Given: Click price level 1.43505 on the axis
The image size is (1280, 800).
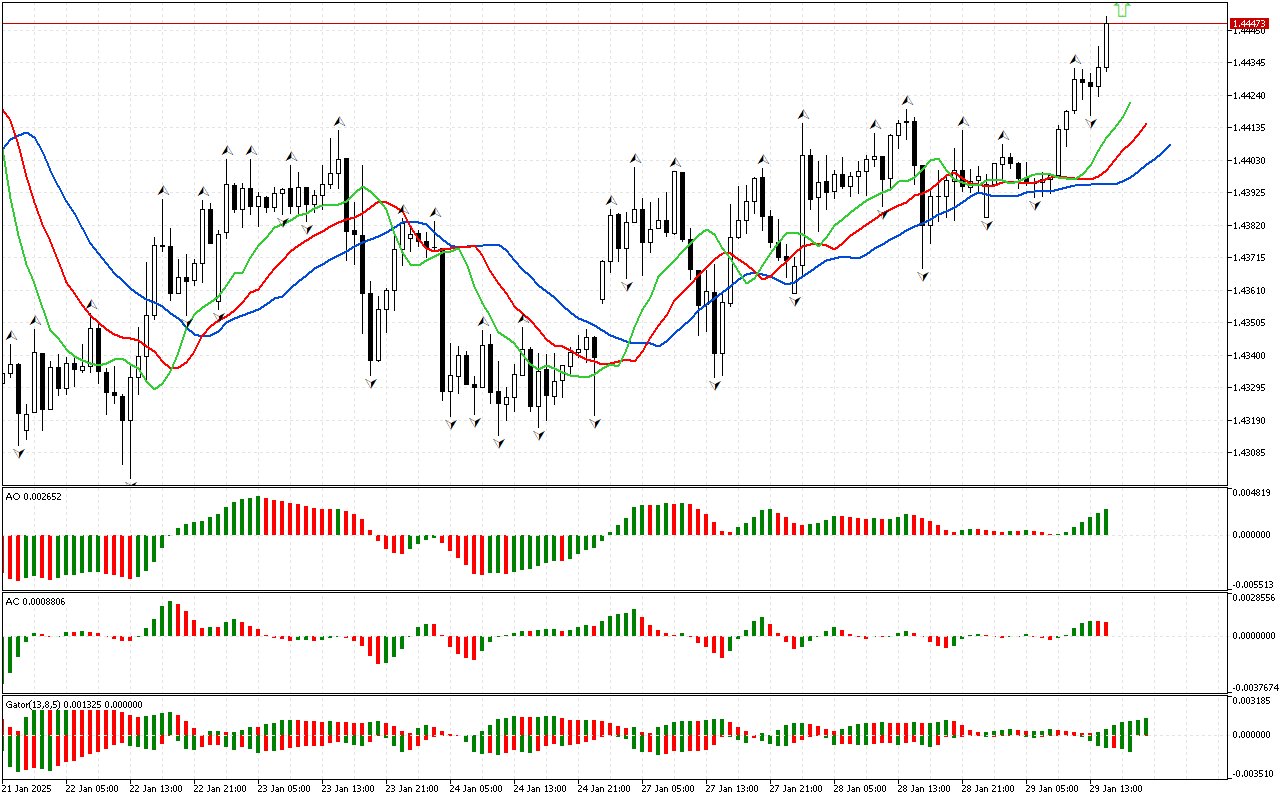Looking at the screenshot, I should point(1250,323).
